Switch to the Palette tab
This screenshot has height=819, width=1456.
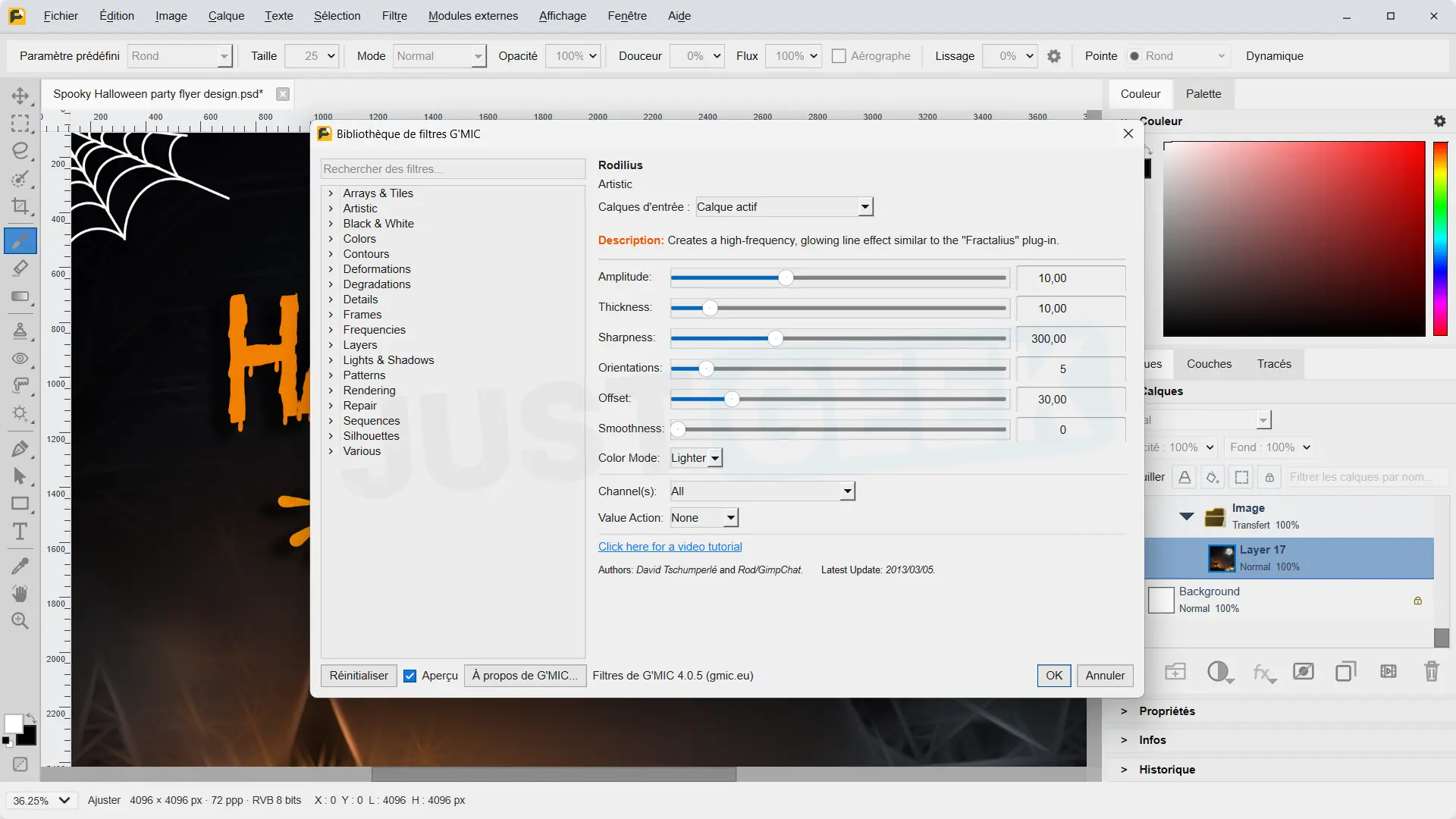1203,94
